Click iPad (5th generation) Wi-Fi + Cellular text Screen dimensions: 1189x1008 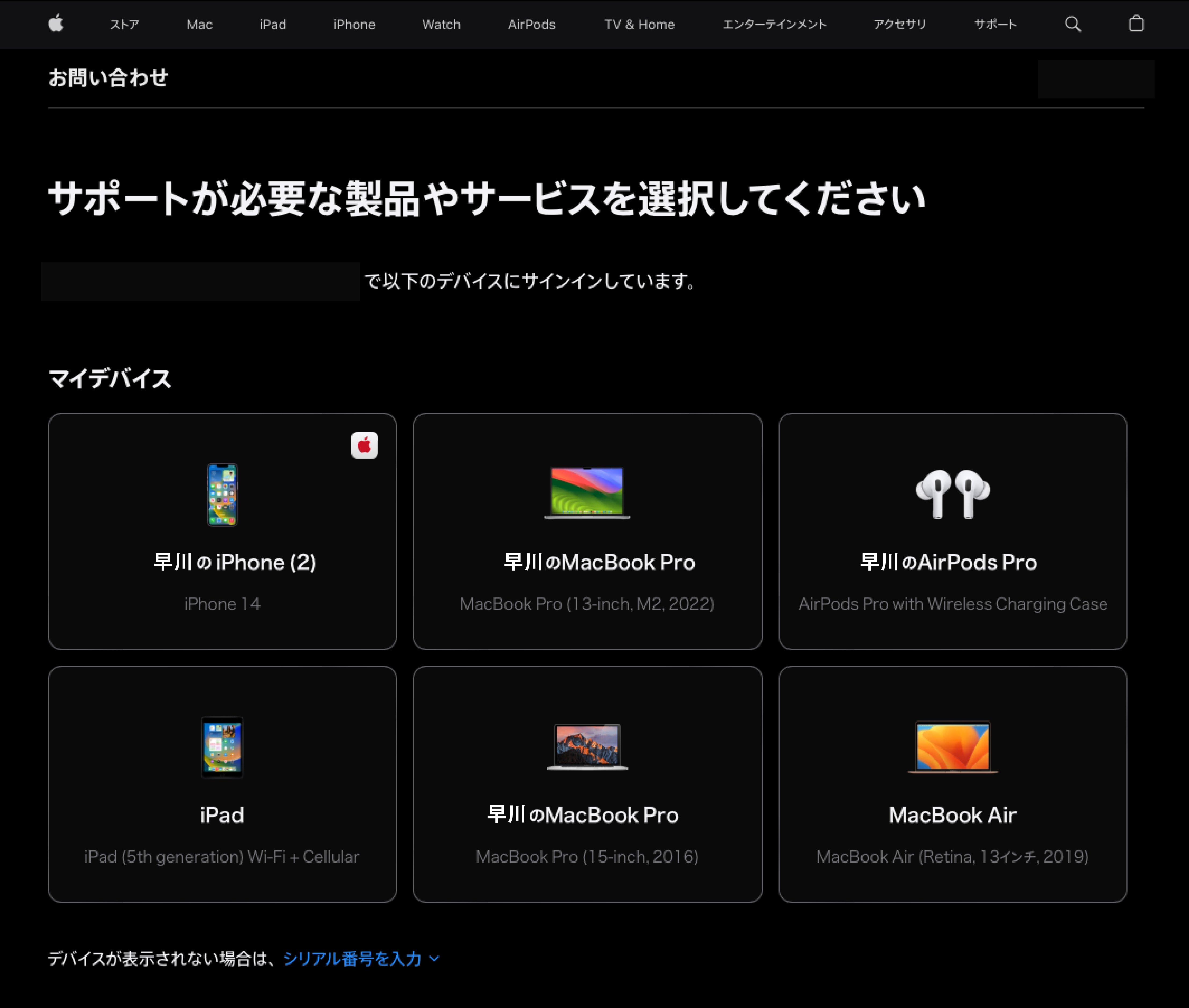pos(222,857)
